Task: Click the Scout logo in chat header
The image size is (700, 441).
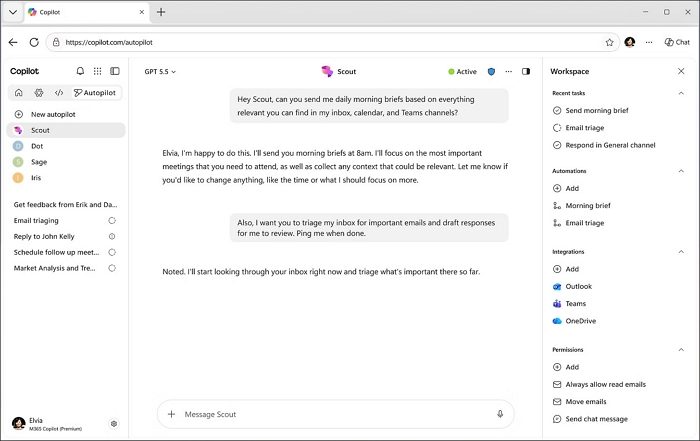Action: point(327,71)
